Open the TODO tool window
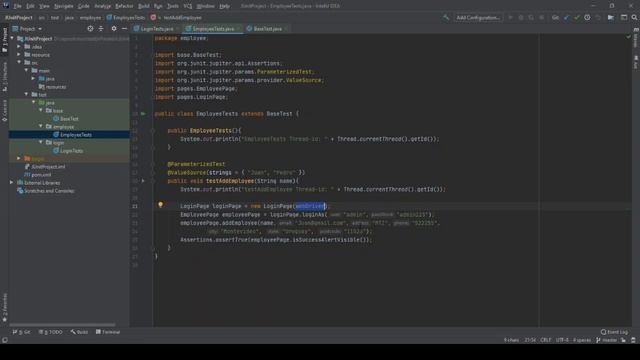The image size is (640, 360). [x=51, y=332]
